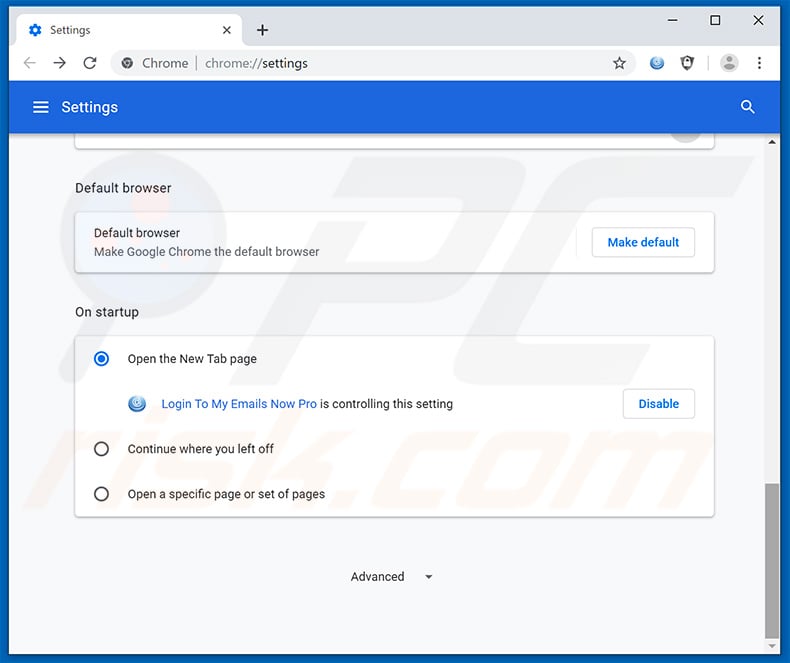
Task: Disable the Login To My Emails Now Pro extension
Action: [x=658, y=404]
